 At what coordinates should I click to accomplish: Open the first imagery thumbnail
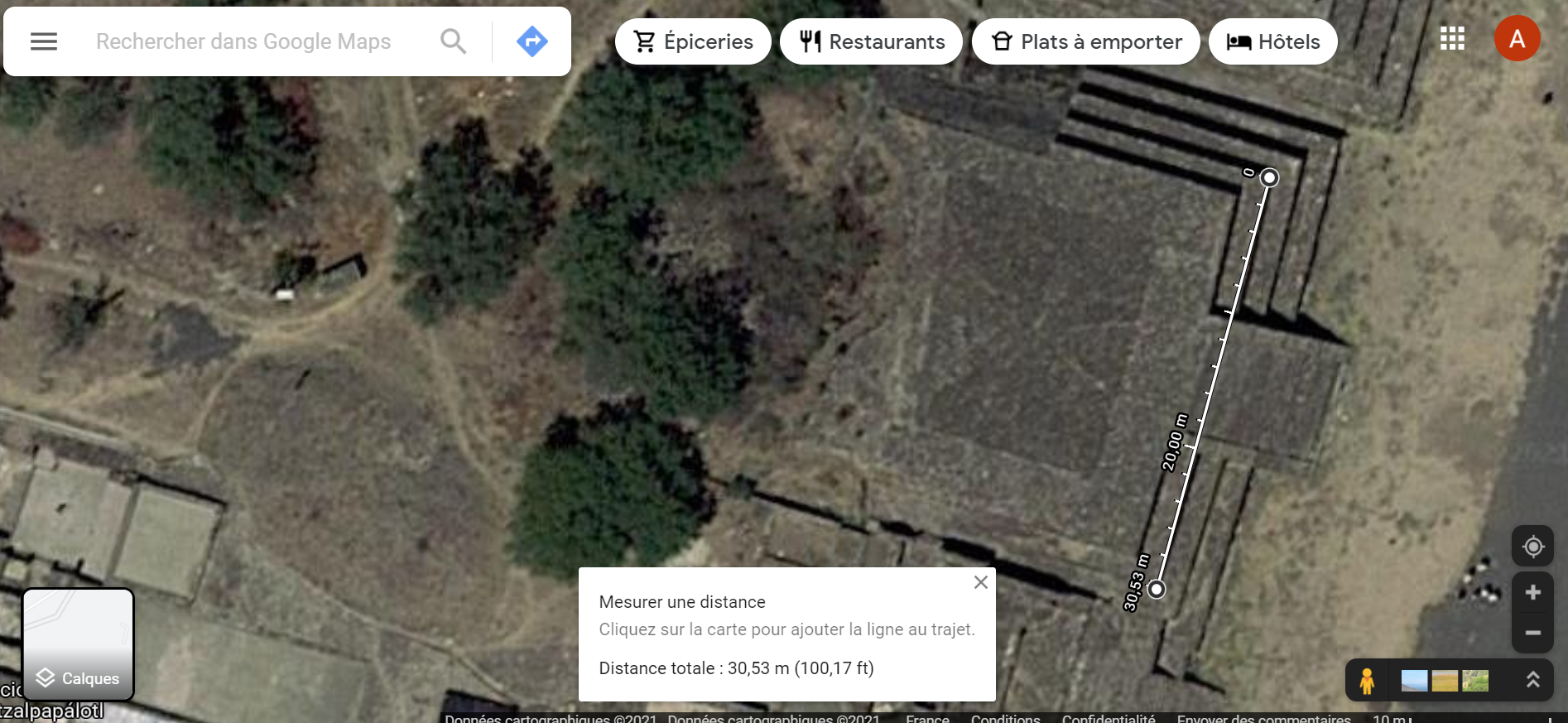click(1414, 681)
